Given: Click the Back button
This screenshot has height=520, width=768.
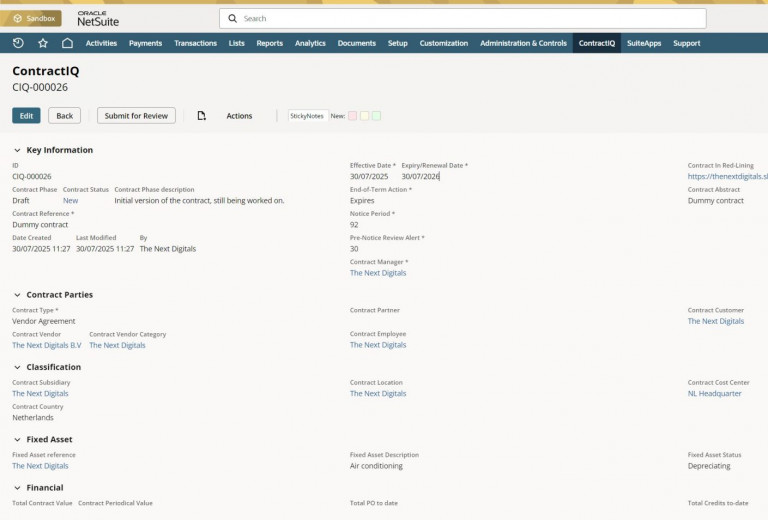Looking at the screenshot, I should 65,116.
